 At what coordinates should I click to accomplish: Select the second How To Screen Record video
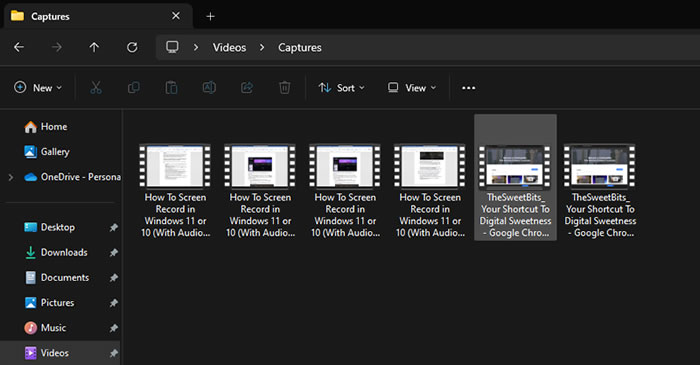click(260, 191)
